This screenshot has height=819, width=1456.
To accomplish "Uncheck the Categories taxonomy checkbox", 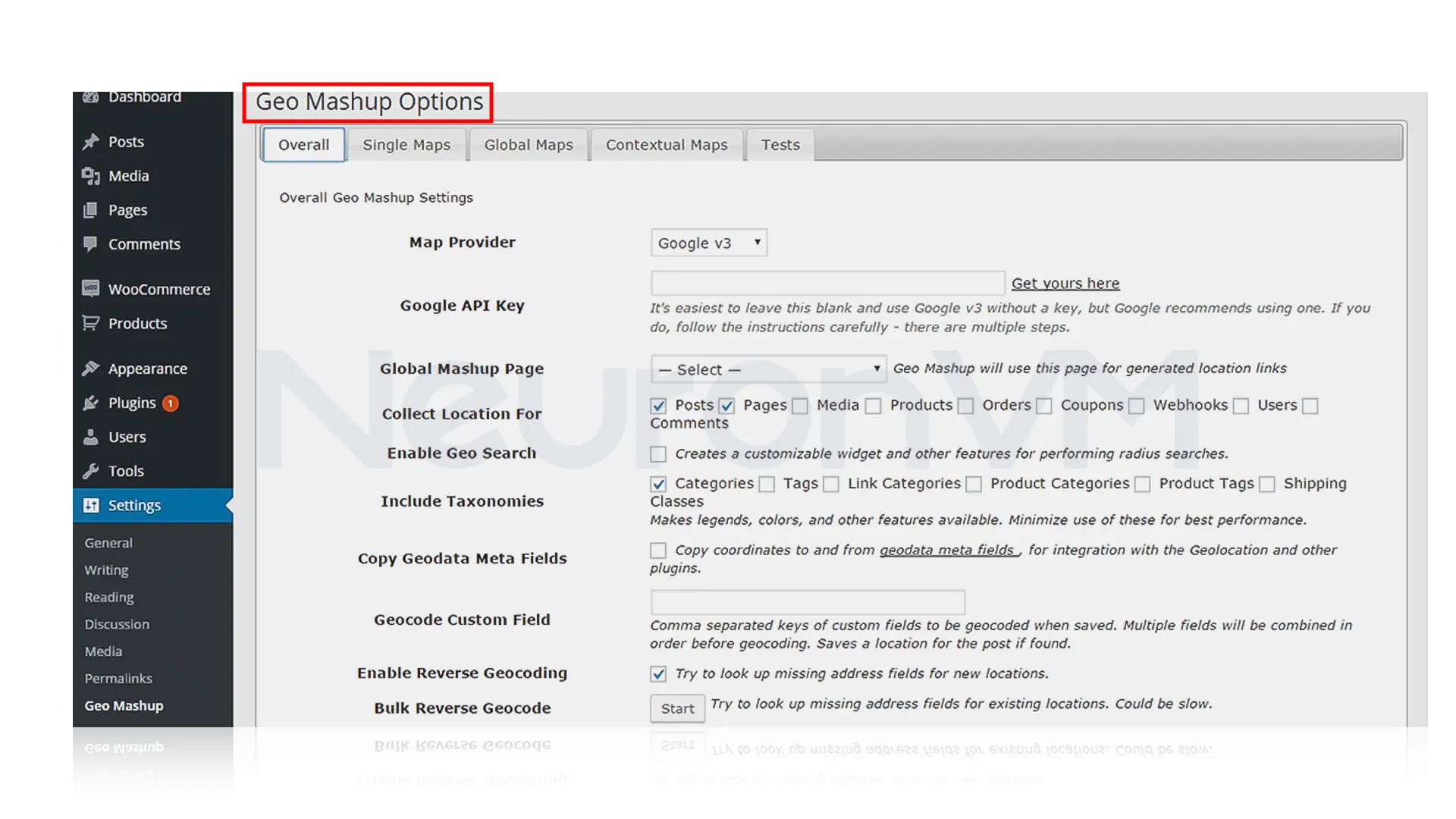I will (658, 484).
